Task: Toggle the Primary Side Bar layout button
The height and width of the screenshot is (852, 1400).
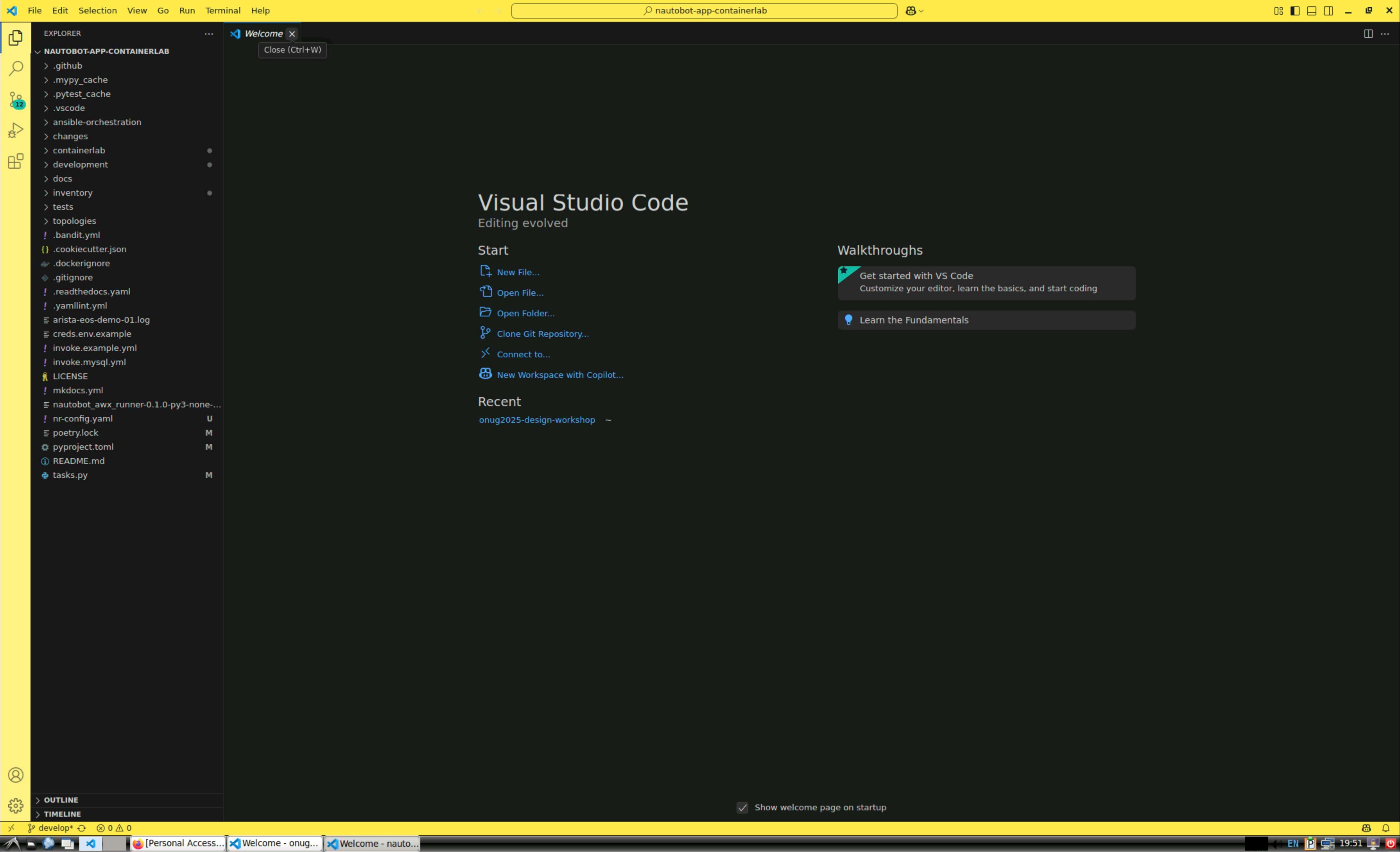Action: click(1295, 11)
